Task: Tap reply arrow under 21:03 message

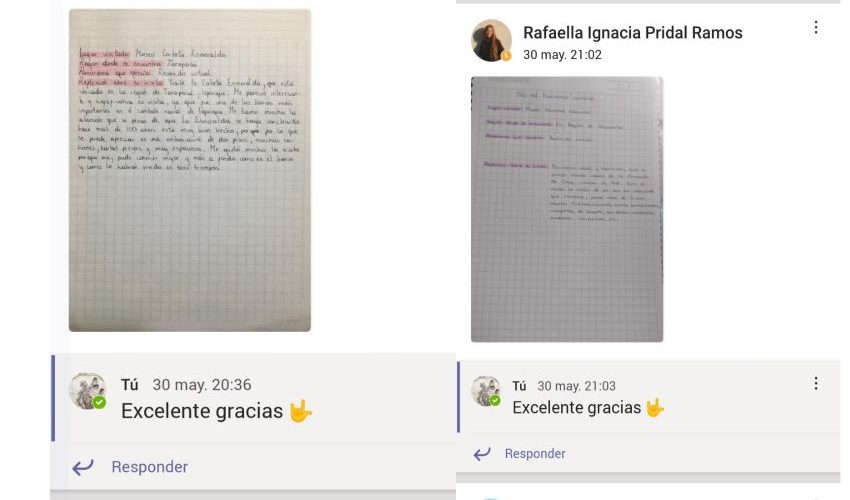Action: (x=482, y=453)
